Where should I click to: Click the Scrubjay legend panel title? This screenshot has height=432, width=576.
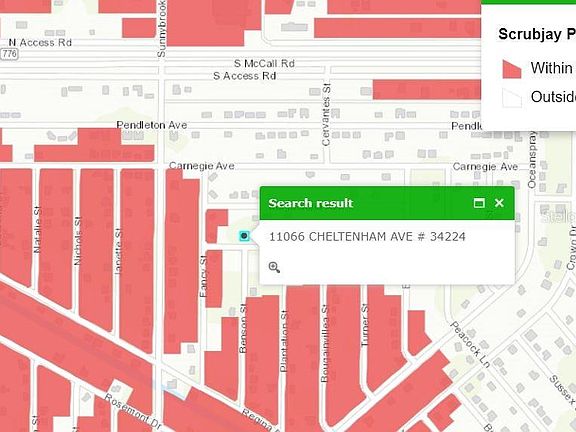(537, 34)
